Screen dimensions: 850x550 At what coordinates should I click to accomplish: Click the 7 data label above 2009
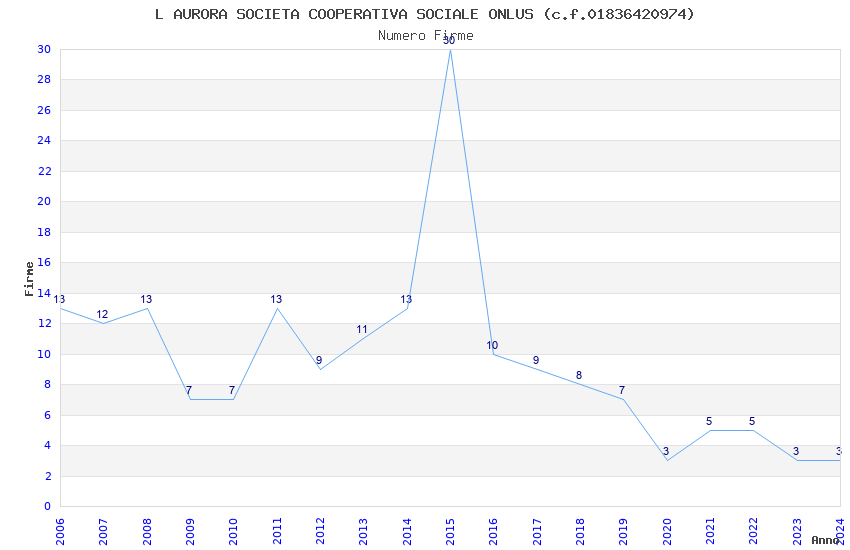click(189, 390)
